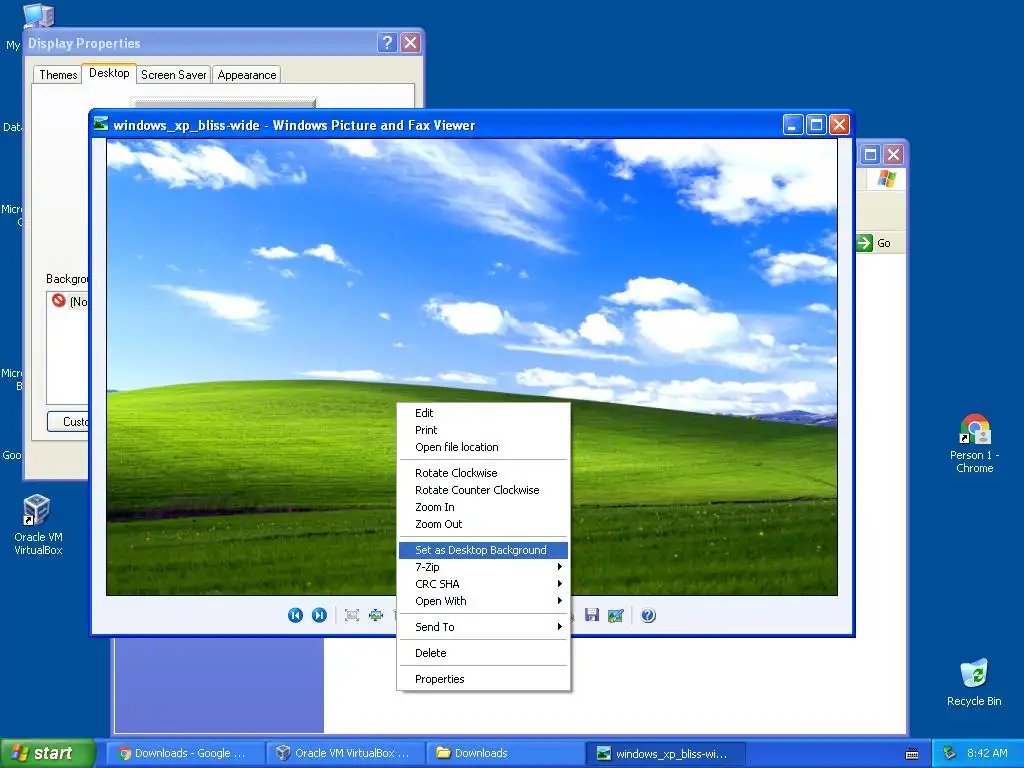This screenshot has width=1024, height=768.
Task: Click Go button in background window
Action: (874, 243)
